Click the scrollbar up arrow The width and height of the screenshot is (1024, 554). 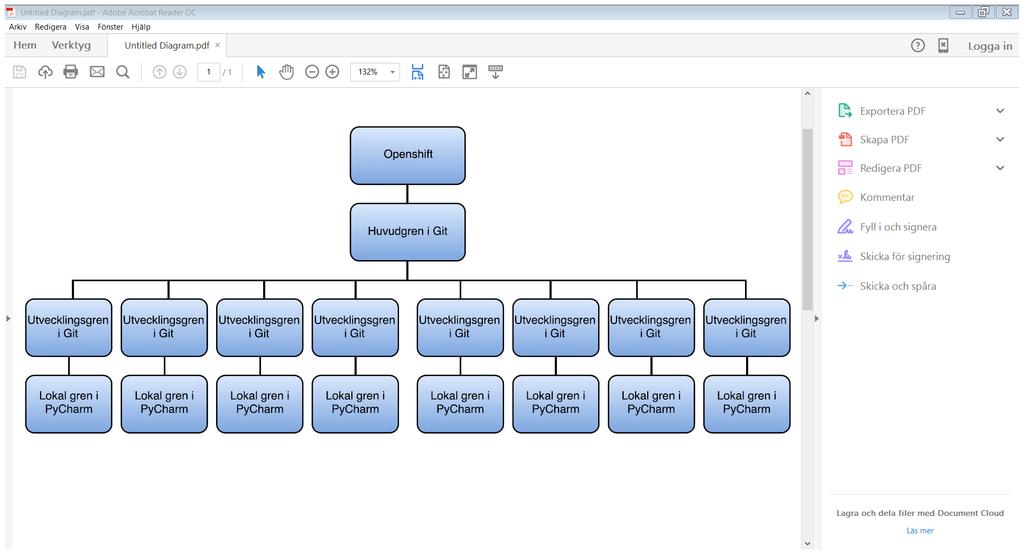tap(807, 93)
